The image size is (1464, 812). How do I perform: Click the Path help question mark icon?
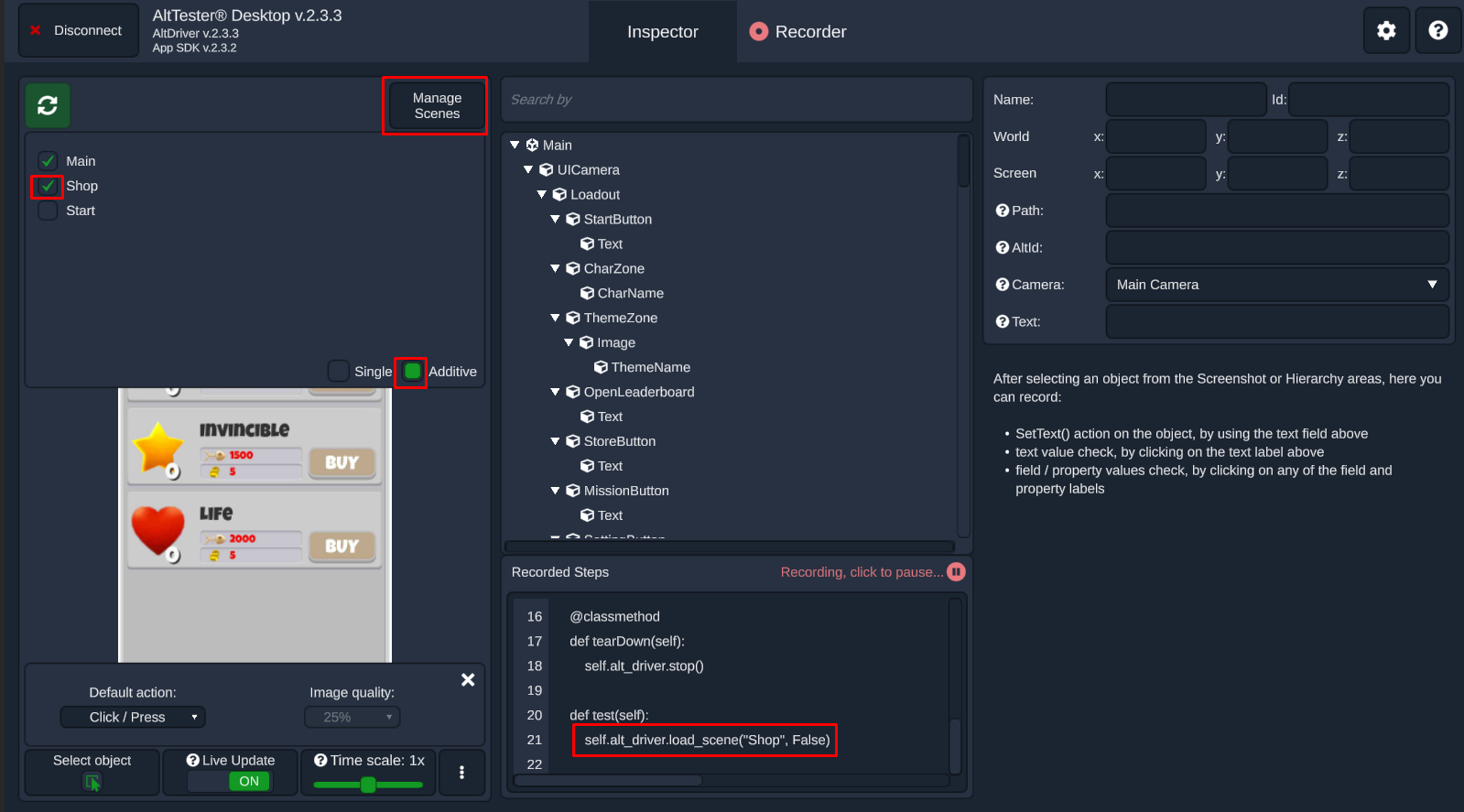pos(1003,211)
